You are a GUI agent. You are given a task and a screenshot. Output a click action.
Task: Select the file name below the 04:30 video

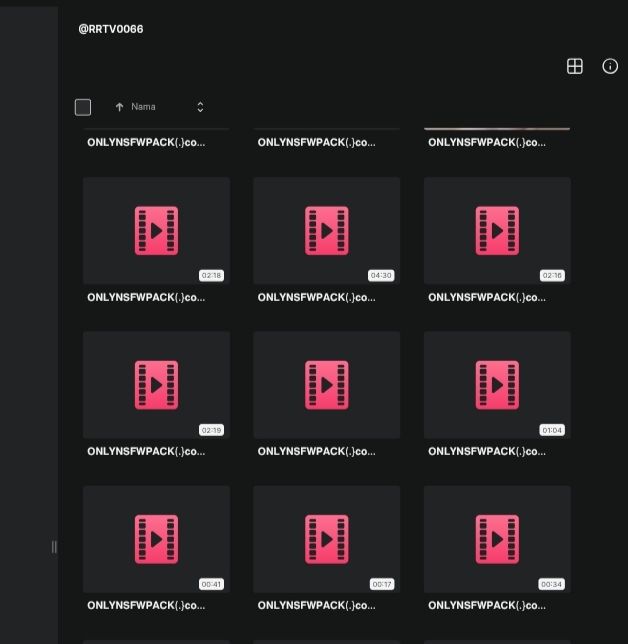coord(317,297)
